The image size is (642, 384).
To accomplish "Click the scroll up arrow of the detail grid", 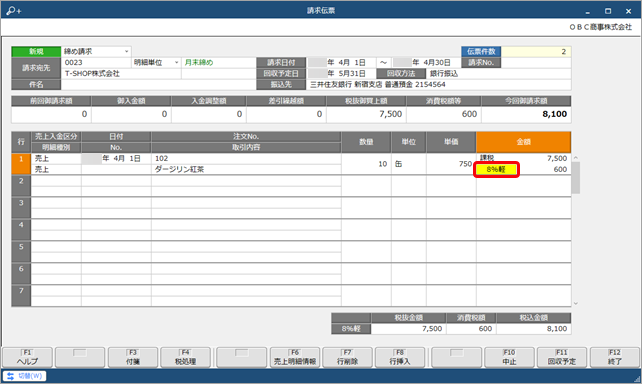I will (x=575, y=158).
